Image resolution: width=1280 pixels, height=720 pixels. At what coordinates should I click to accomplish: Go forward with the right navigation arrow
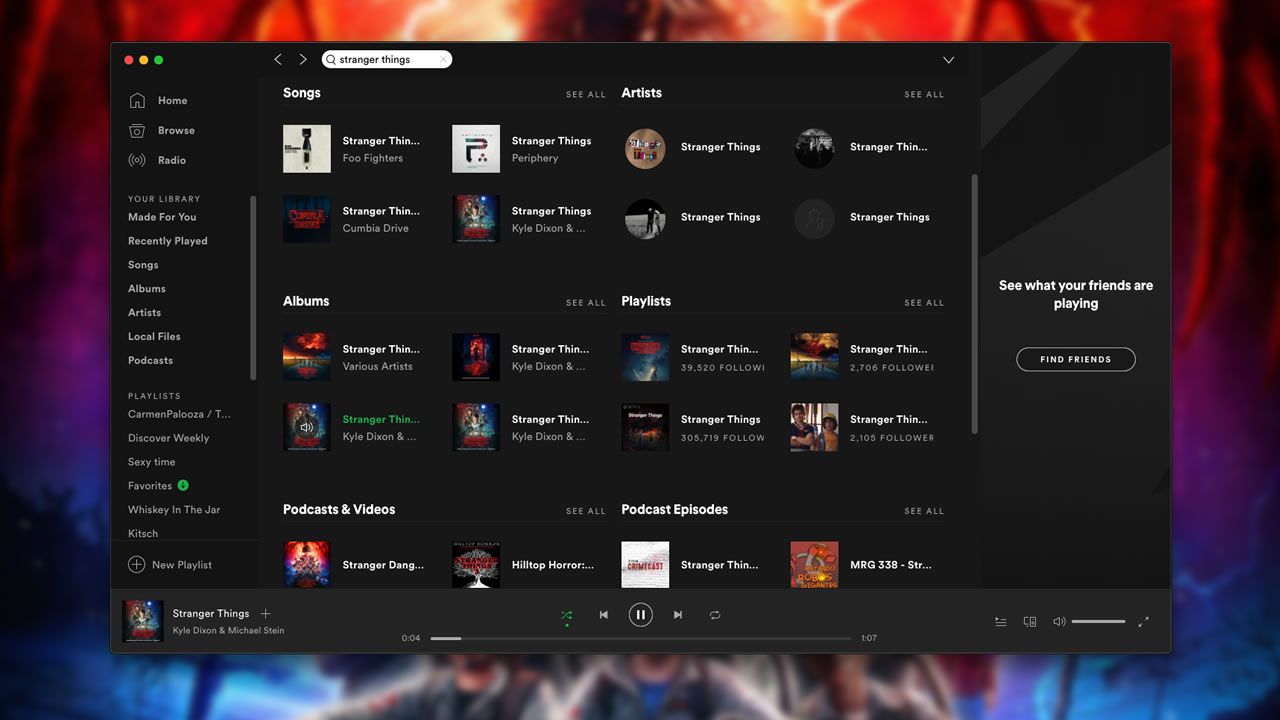coord(303,60)
